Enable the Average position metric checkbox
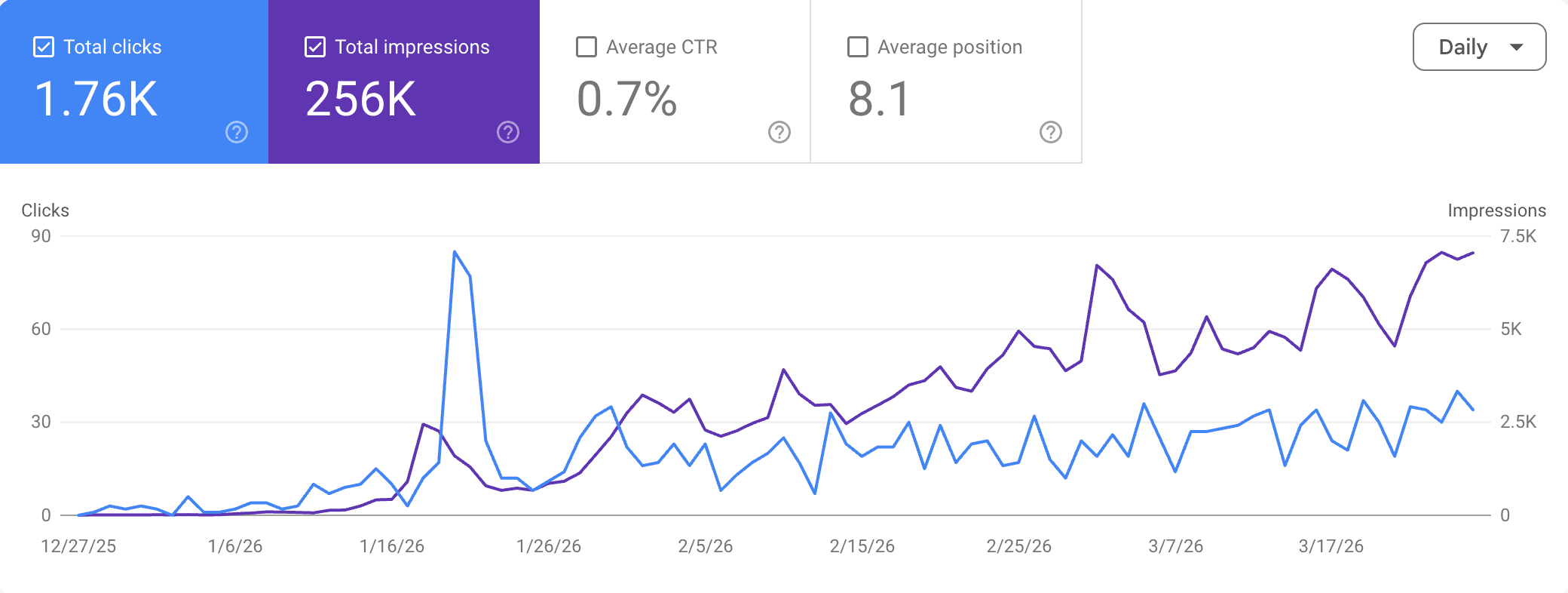Screen dimensions: 1568x593 click(x=856, y=46)
